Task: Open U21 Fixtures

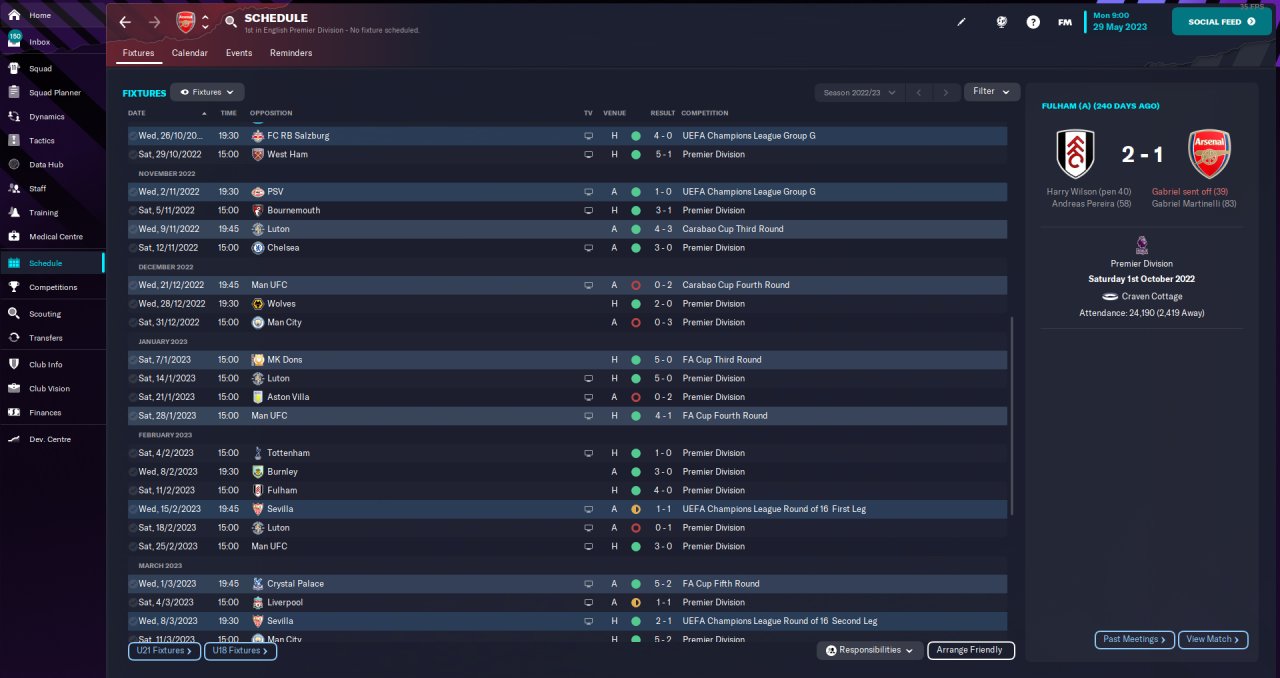Action: pyautogui.click(x=164, y=651)
